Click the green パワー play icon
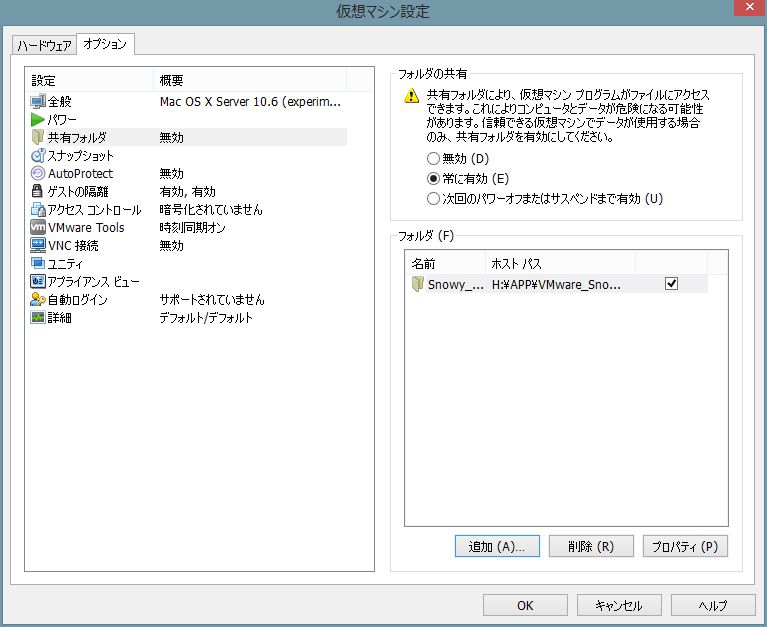The width and height of the screenshot is (767, 627). (x=38, y=119)
